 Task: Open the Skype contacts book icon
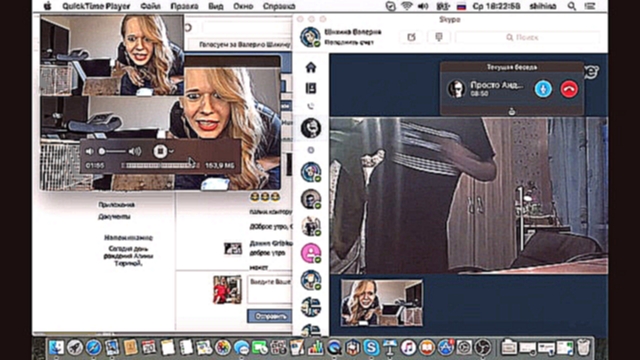coord(311,88)
